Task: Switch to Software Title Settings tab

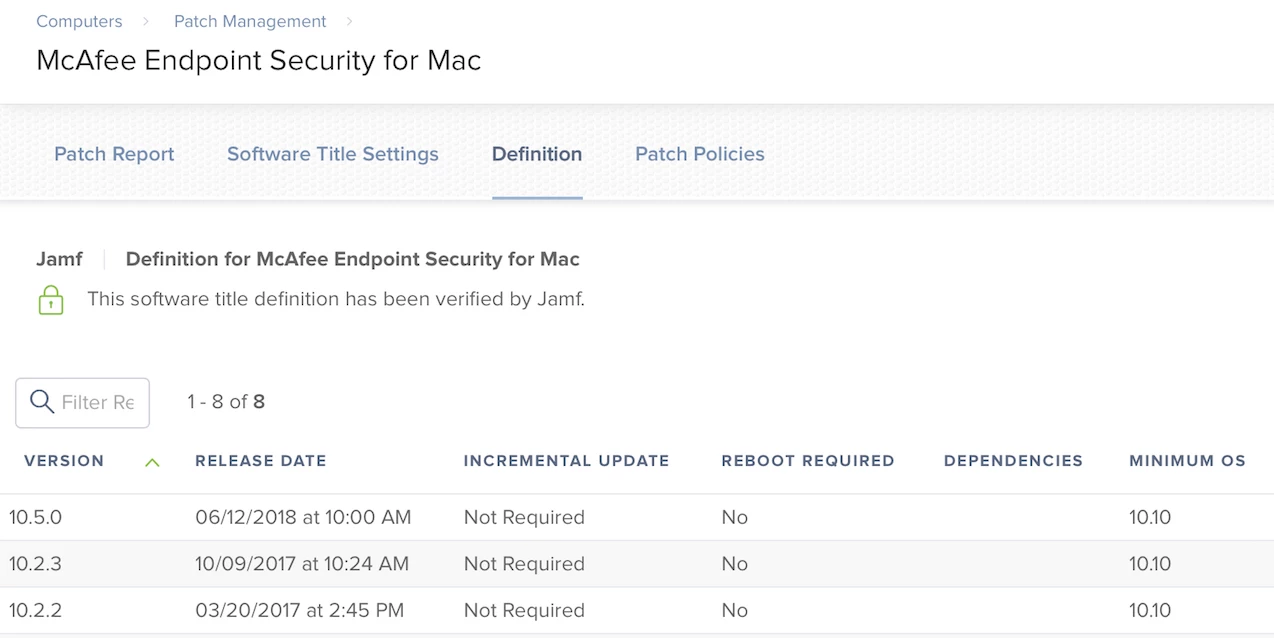Action: point(333,154)
